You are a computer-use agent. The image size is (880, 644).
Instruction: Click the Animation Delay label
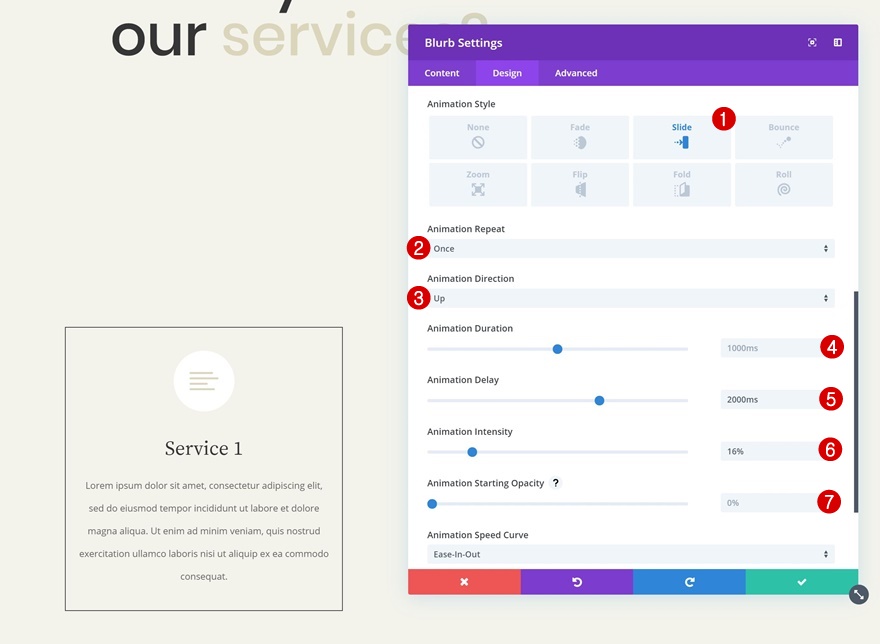click(463, 380)
